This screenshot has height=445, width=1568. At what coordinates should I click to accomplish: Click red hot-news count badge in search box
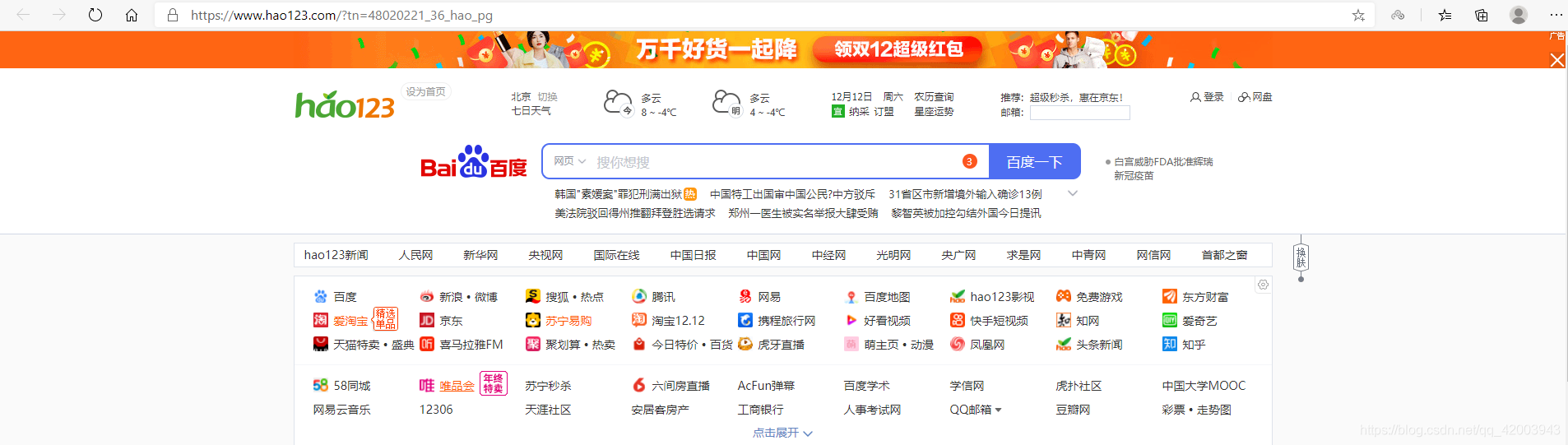click(x=970, y=161)
